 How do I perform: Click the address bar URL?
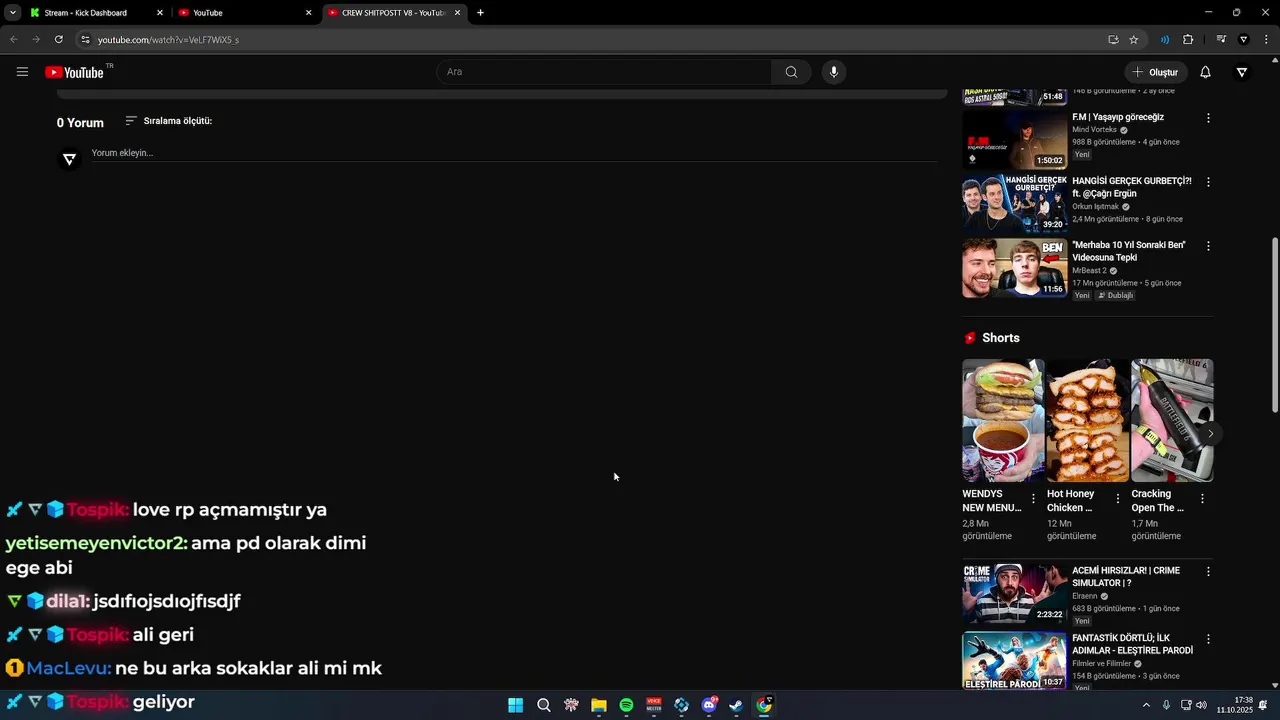coord(168,39)
